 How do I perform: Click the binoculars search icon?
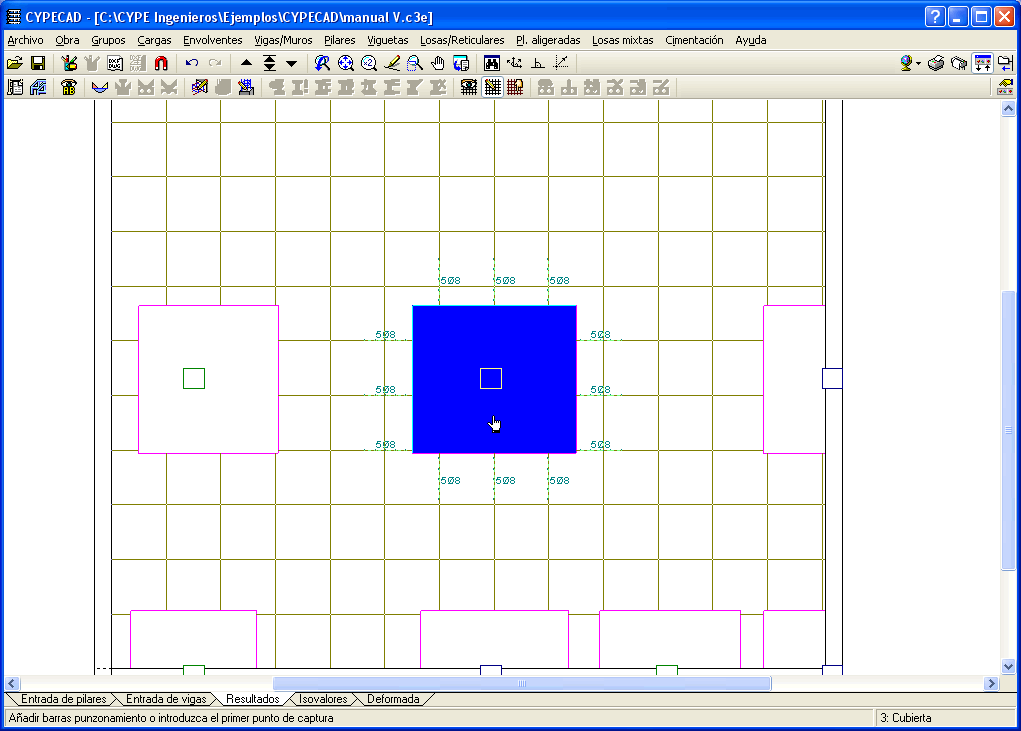(492, 63)
